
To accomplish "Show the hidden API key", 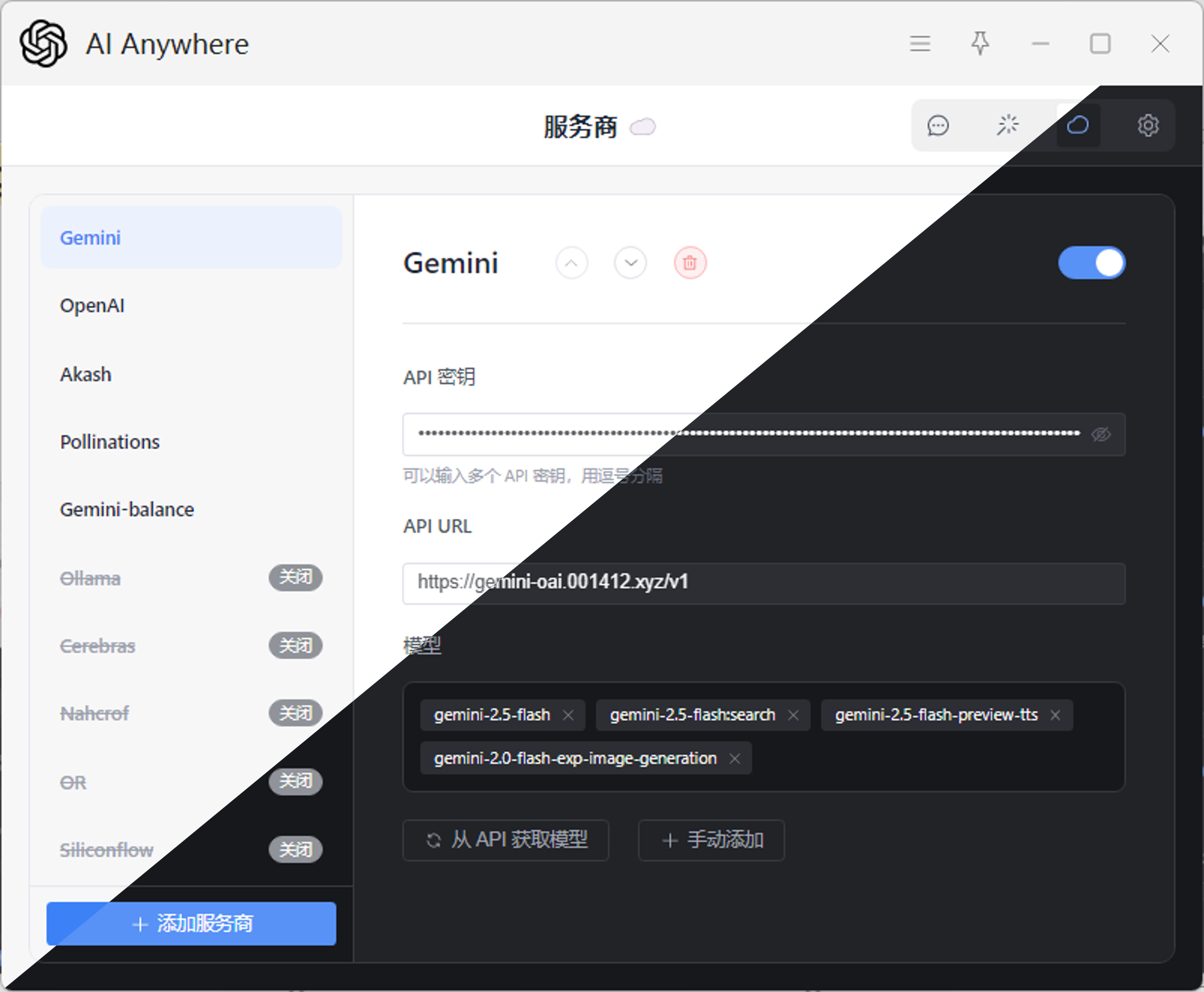I will click(x=1101, y=434).
